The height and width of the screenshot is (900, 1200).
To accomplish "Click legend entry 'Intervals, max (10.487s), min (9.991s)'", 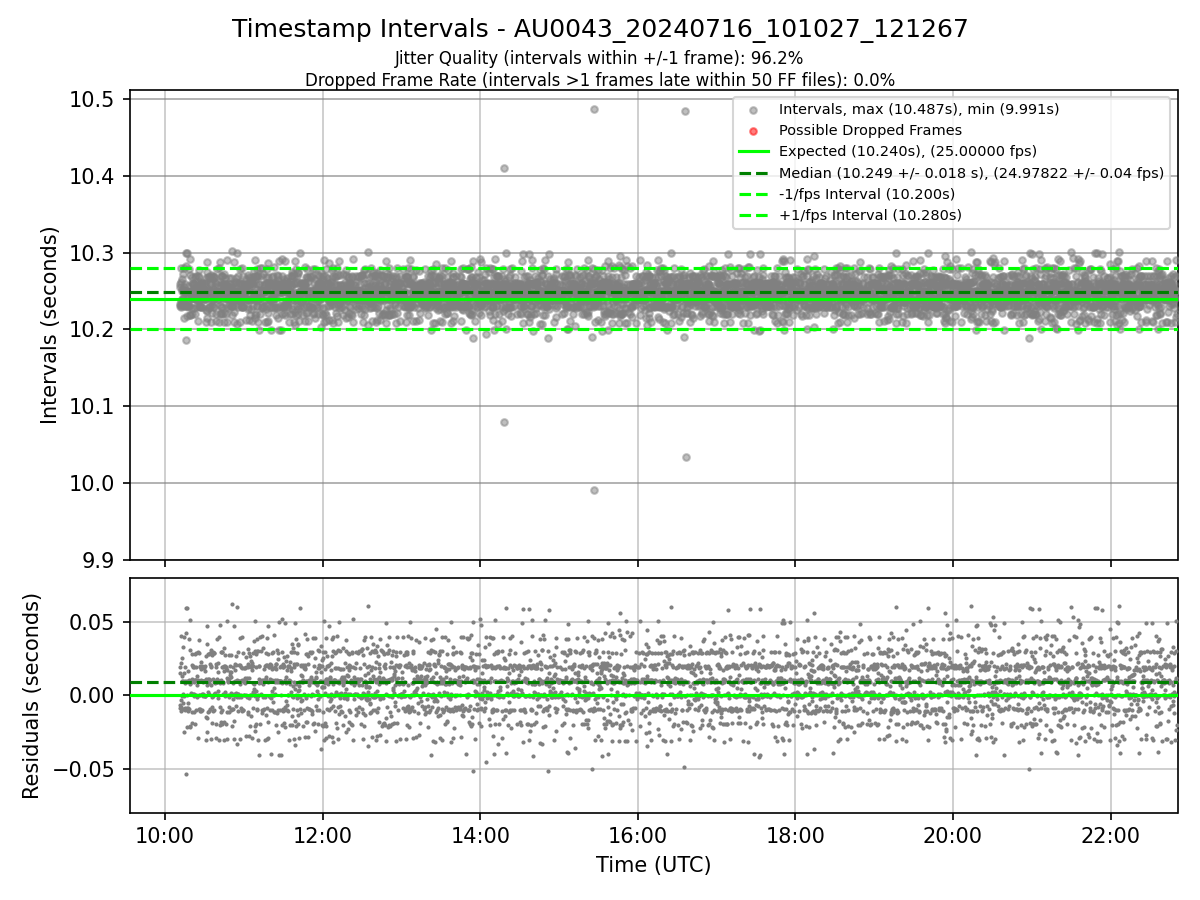I will point(919,109).
